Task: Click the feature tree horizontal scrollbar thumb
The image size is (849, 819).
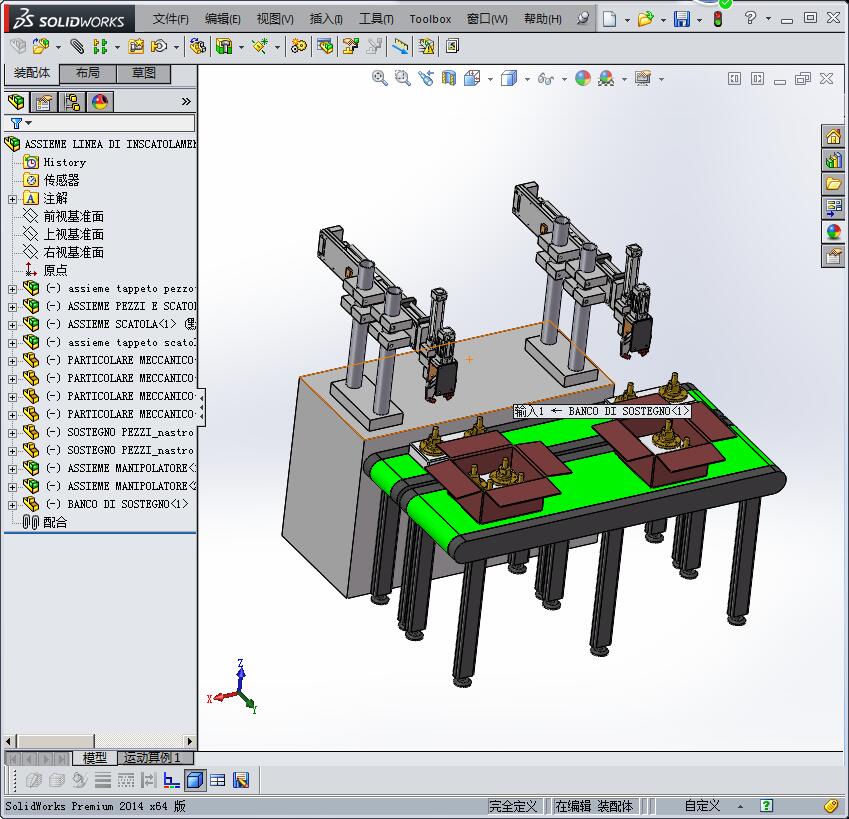Action: tap(56, 741)
